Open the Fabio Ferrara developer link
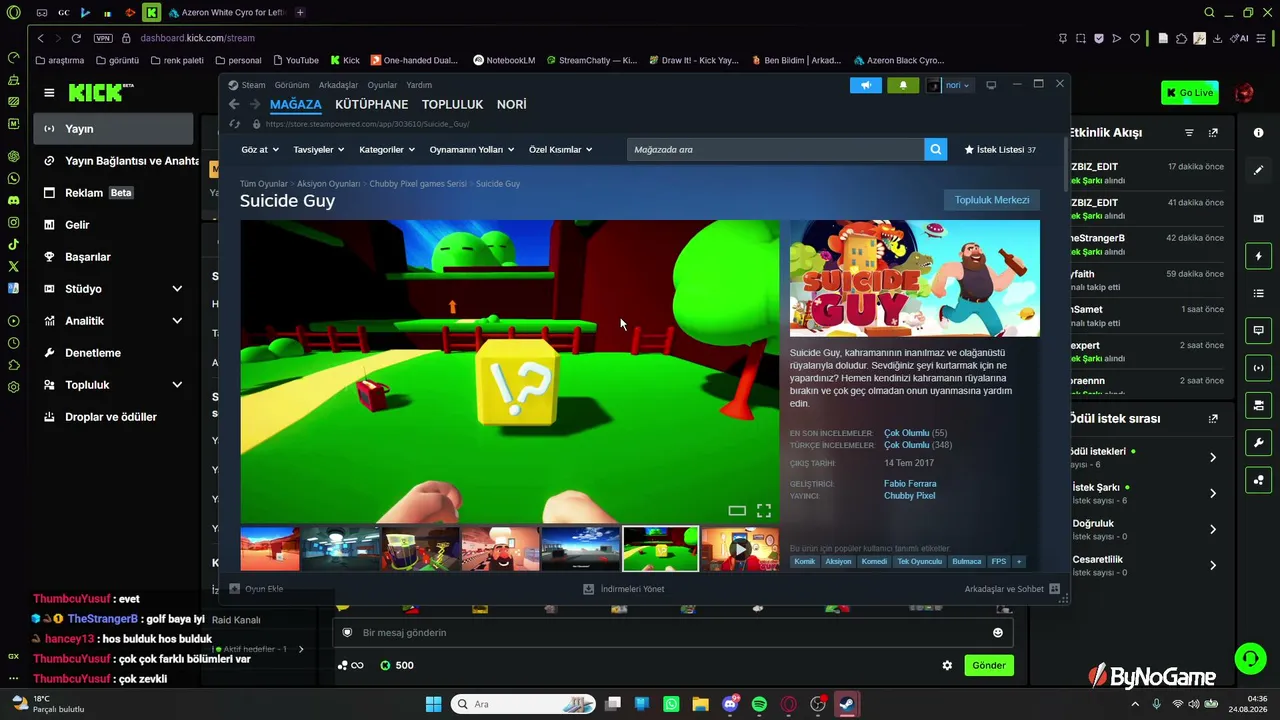The image size is (1280, 720). (x=910, y=484)
